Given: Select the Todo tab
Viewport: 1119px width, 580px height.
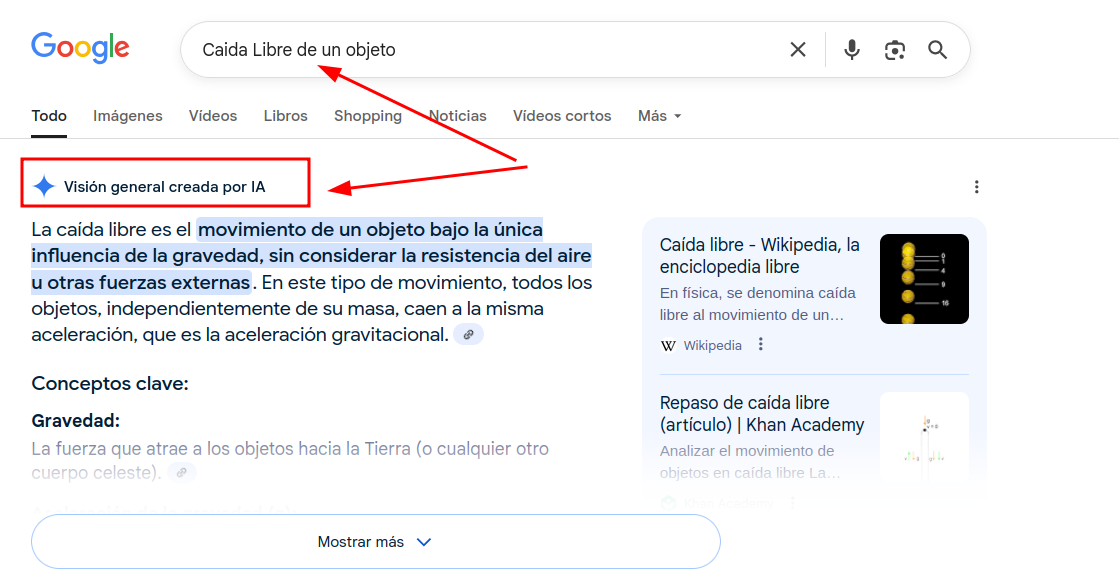Looking at the screenshot, I should click(49, 116).
